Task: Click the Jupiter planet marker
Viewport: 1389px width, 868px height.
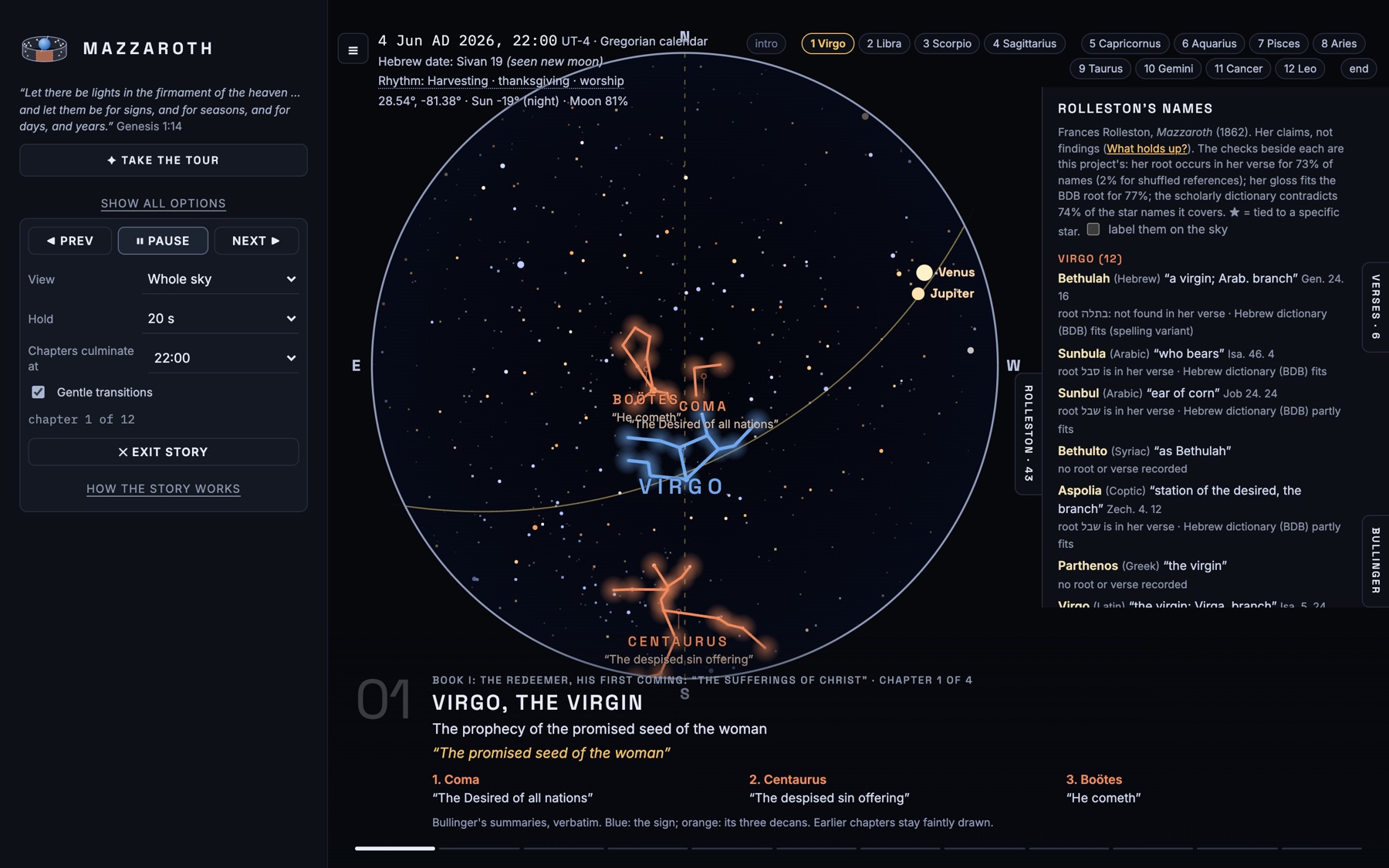Action: (x=918, y=293)
